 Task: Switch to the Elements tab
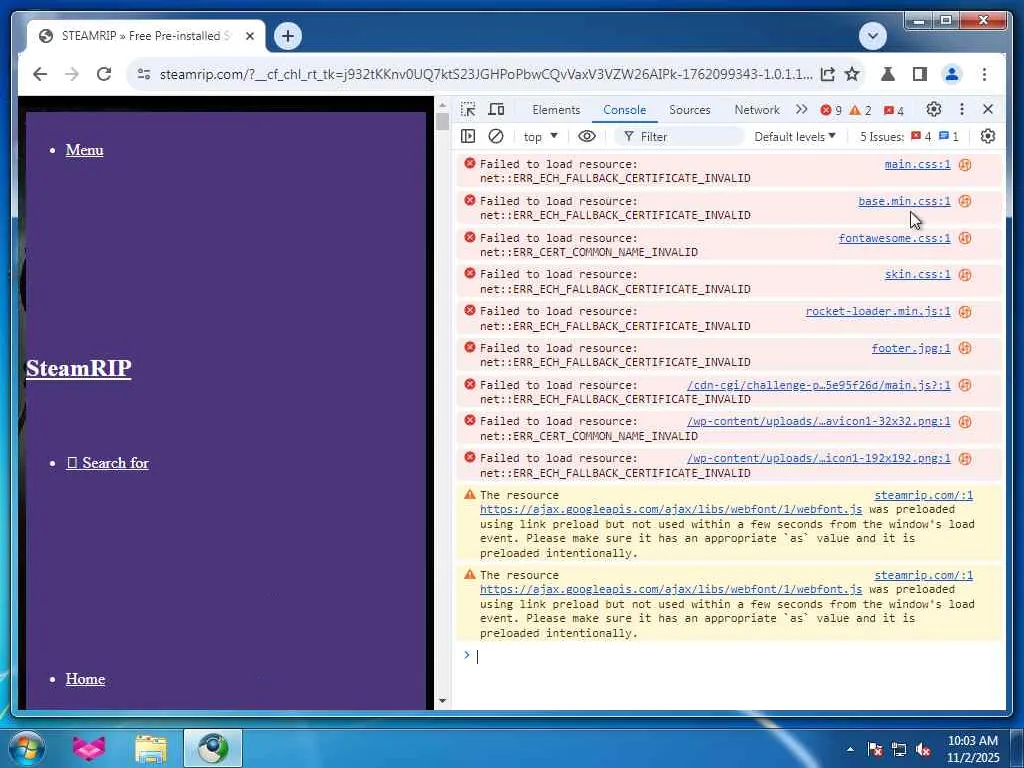[x=556, y=110]
